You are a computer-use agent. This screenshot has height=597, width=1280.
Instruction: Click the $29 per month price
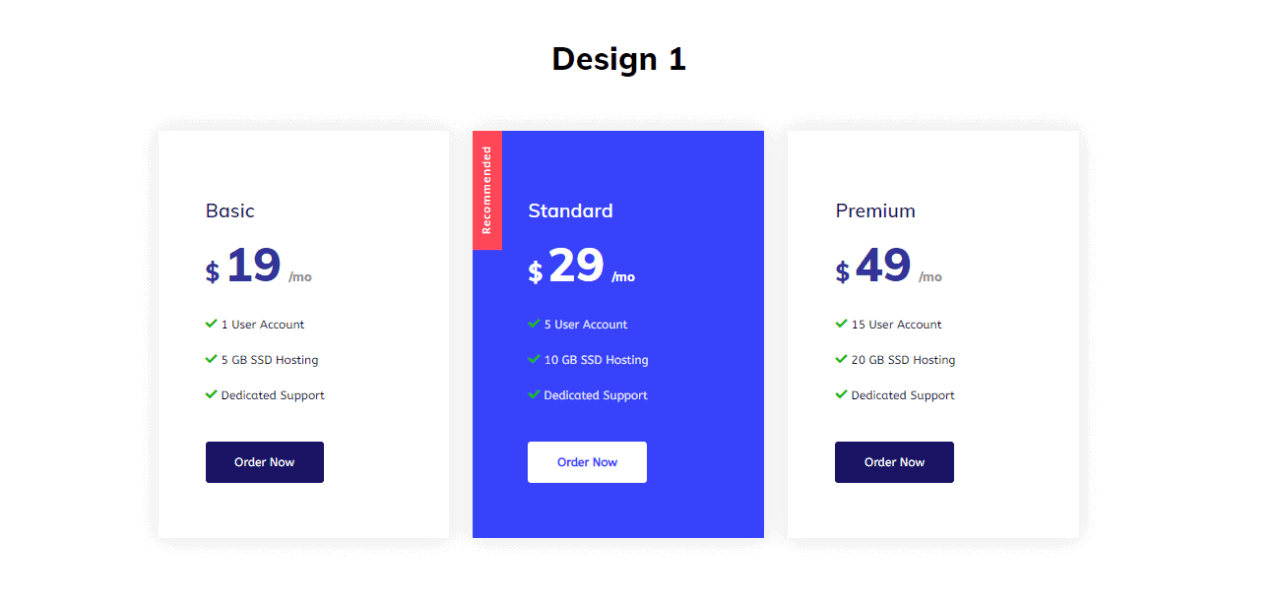click(582, 267)
